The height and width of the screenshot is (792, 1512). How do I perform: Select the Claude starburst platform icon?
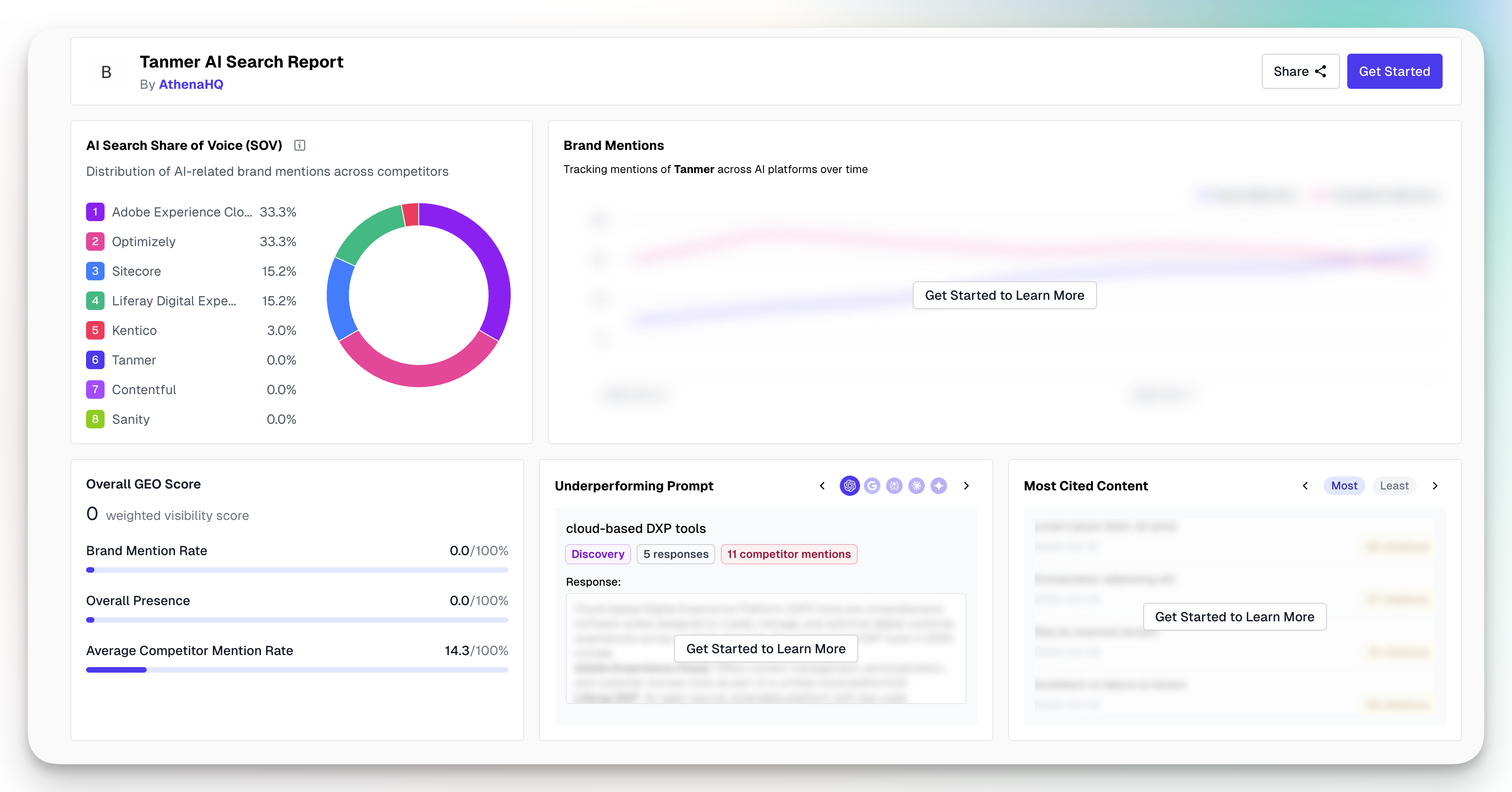tap(916, 486)
